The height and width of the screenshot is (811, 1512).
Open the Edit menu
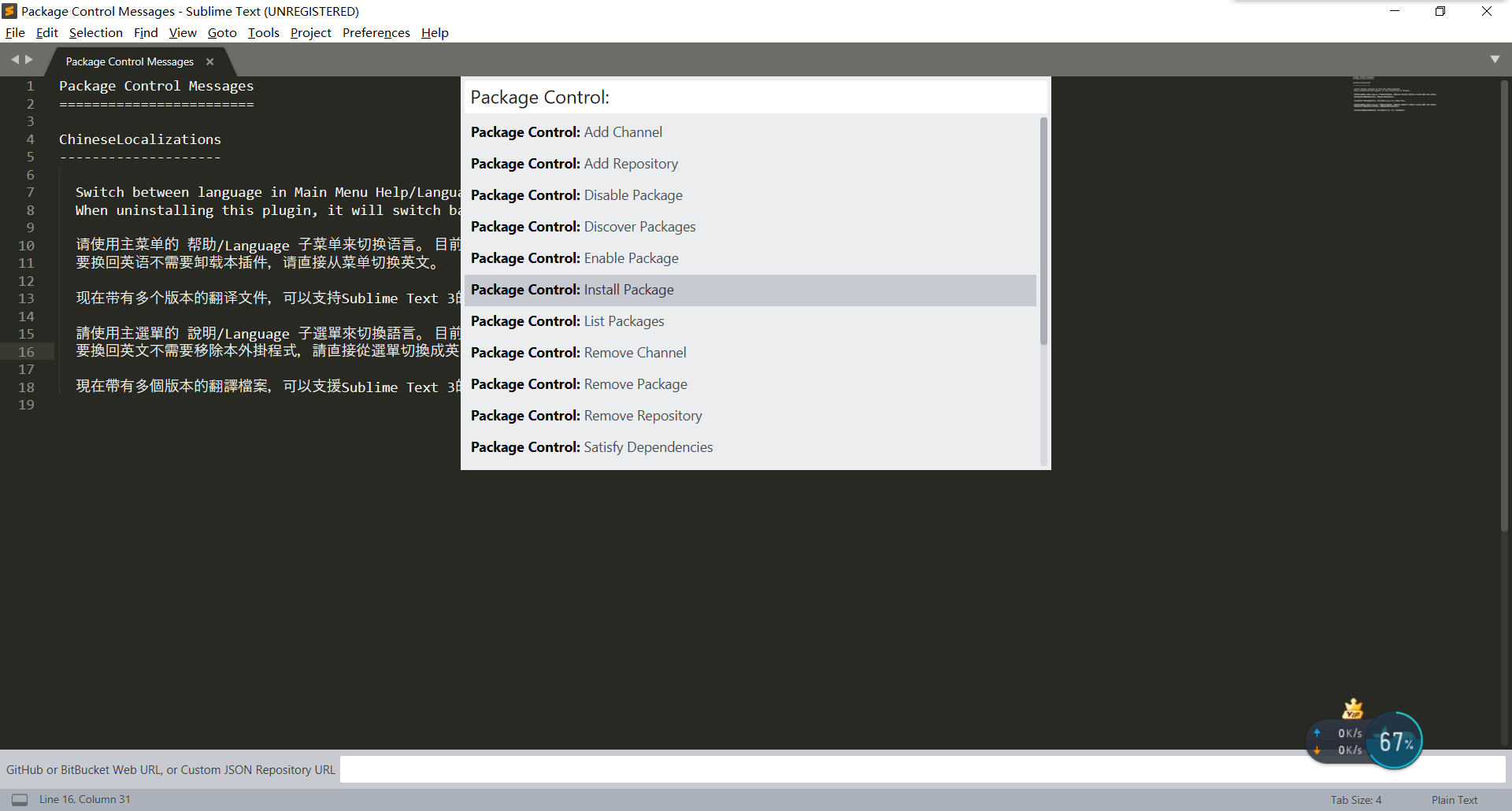point(47,32)
